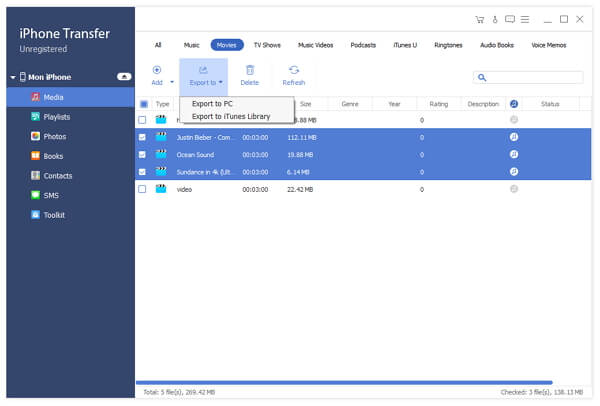Click the register key icon
The height and width of the screenshot is (406, 600).
(495, 20)
